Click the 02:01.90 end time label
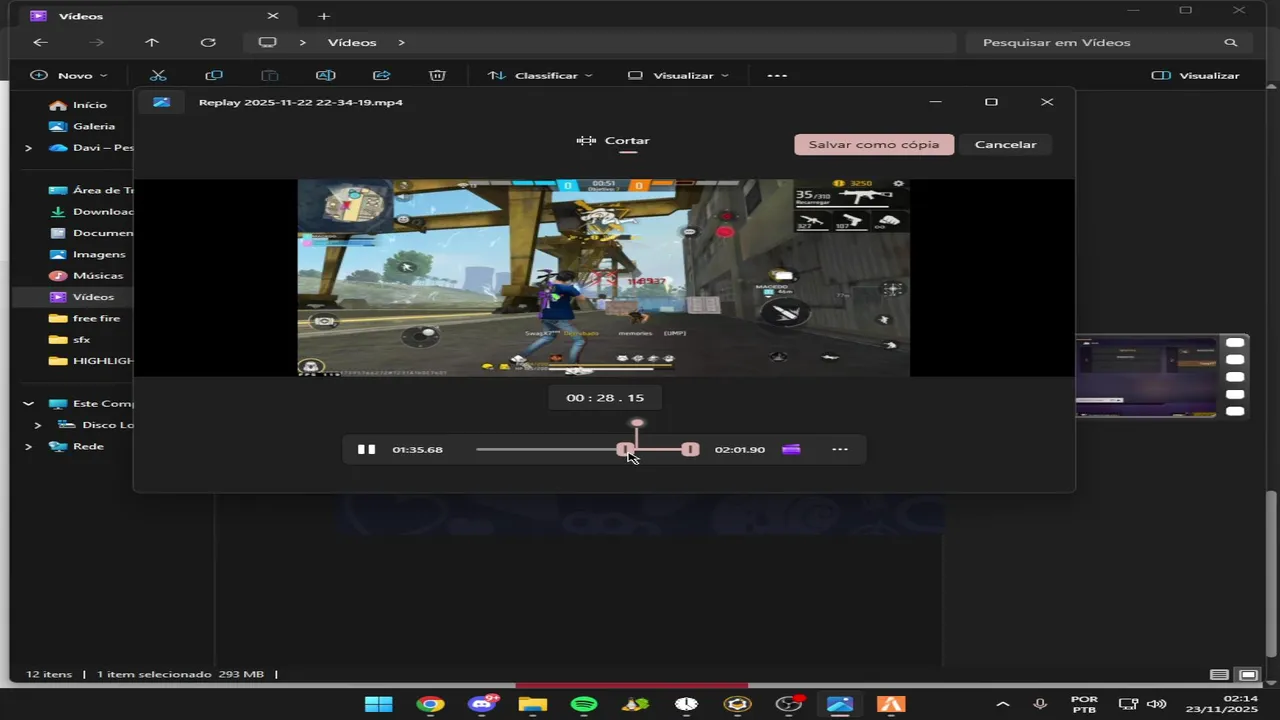The height and width of the screenshot is (720, 1280). (x=740, y=449)
